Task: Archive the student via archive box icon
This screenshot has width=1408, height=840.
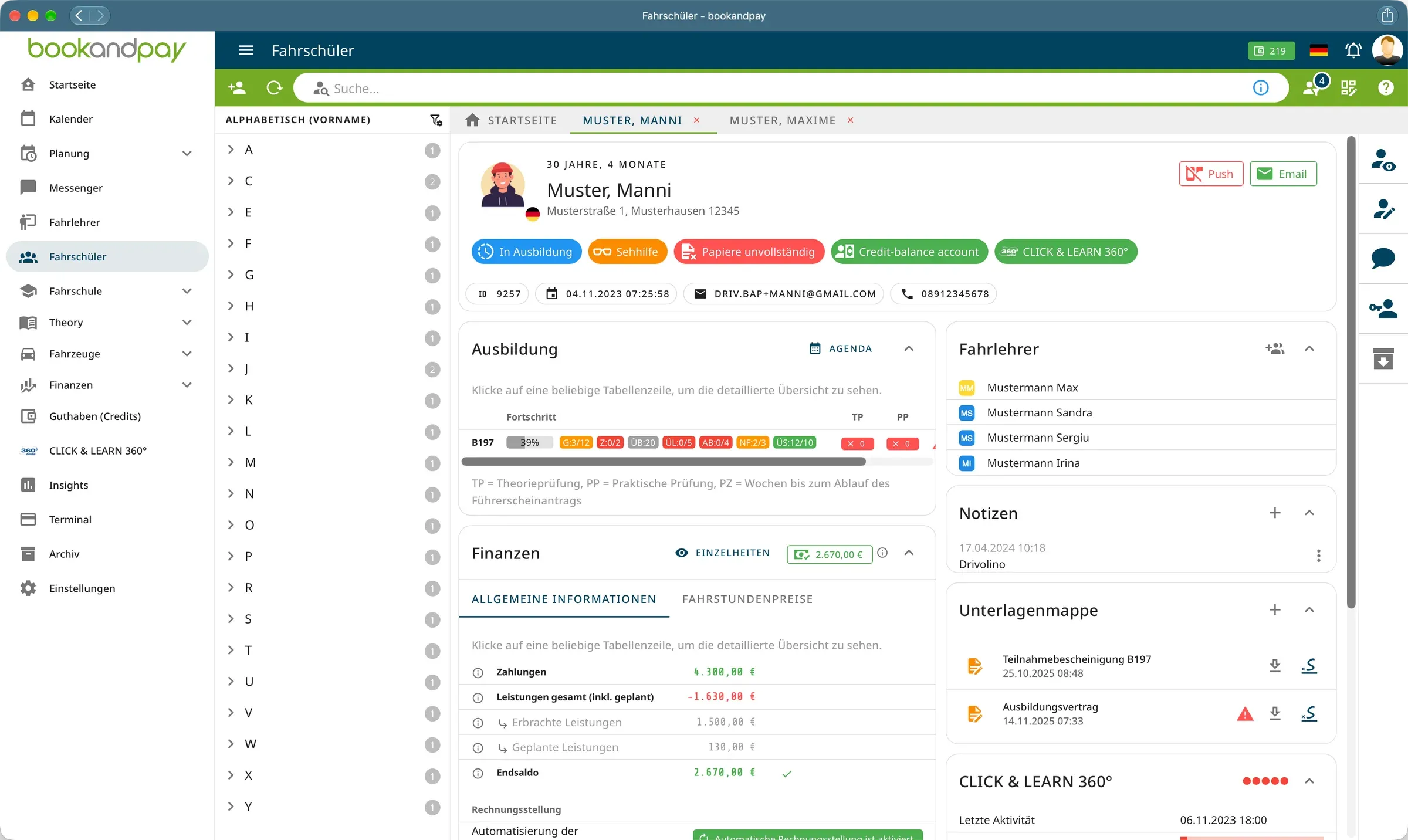Action: click(1383, 358)
